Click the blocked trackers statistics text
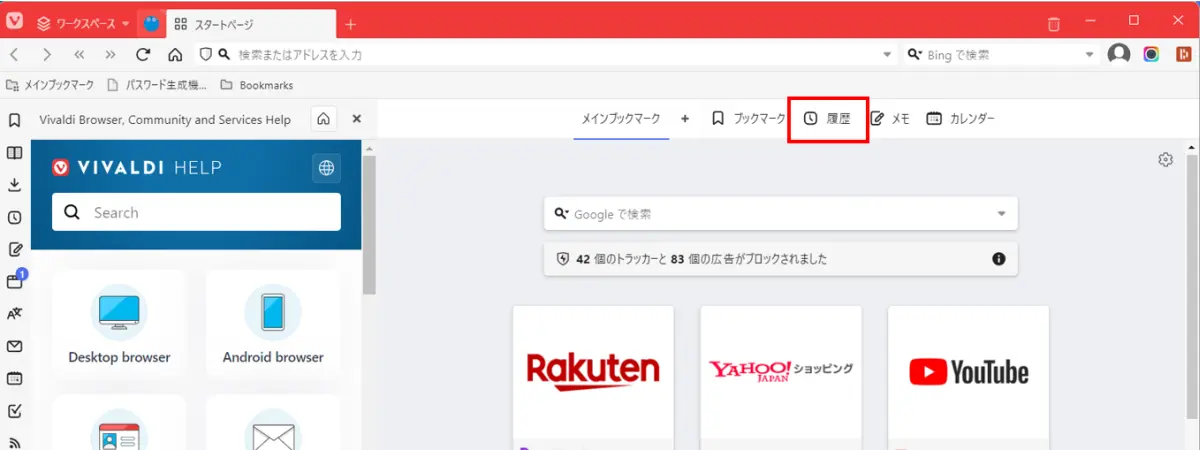1200x450 pixels. (701, 259)
